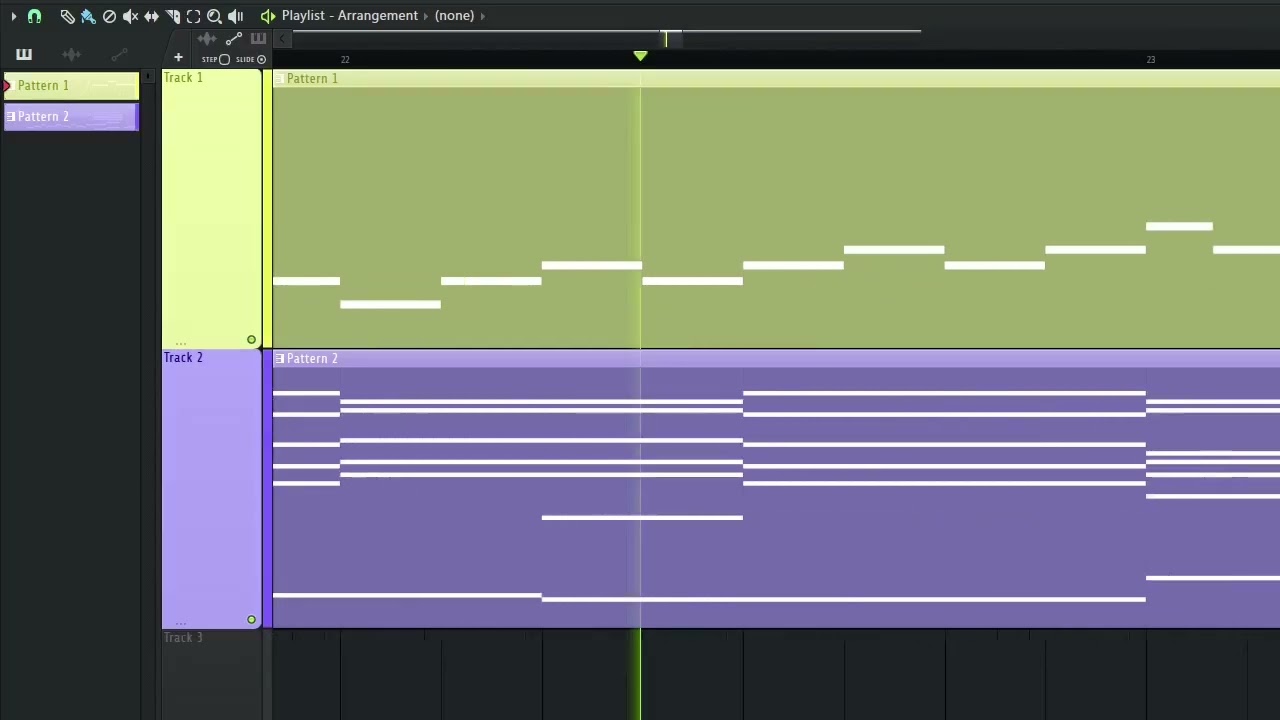Toggle SLIDE mode
This screenshot has height=720, width=1280.
[251, 59]
